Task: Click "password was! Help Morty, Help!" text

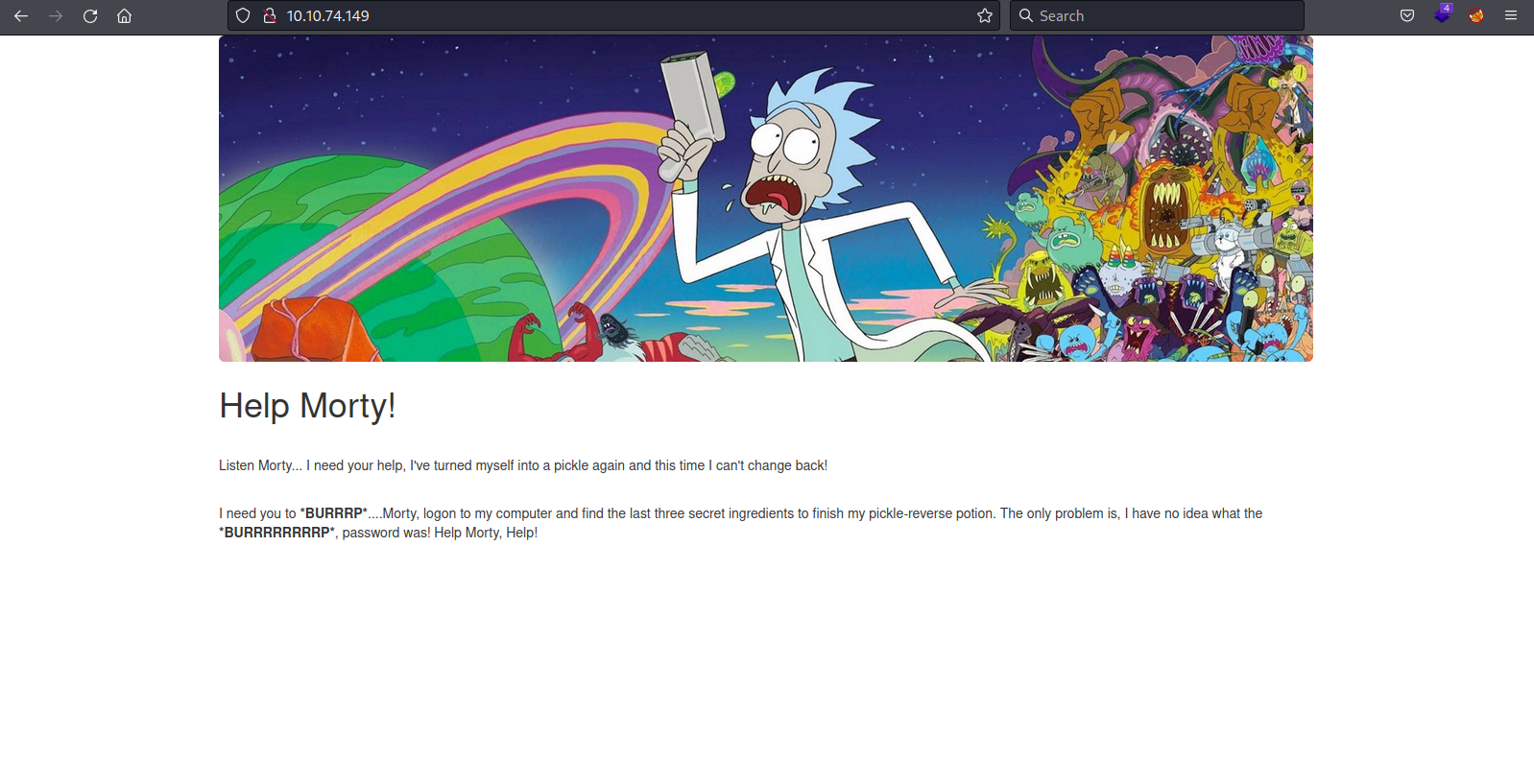Action: [440, 533]
